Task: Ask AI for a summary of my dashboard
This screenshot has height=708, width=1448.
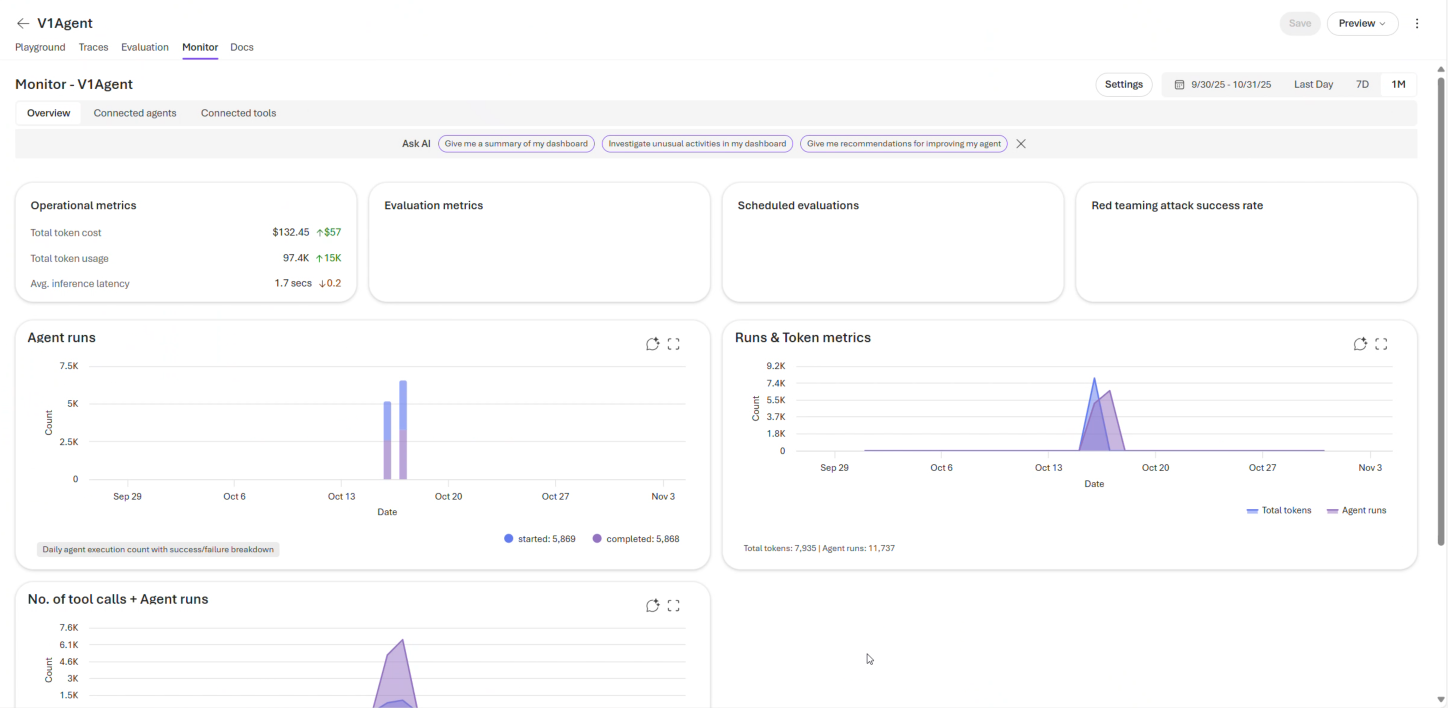Action: click(516, 143)
